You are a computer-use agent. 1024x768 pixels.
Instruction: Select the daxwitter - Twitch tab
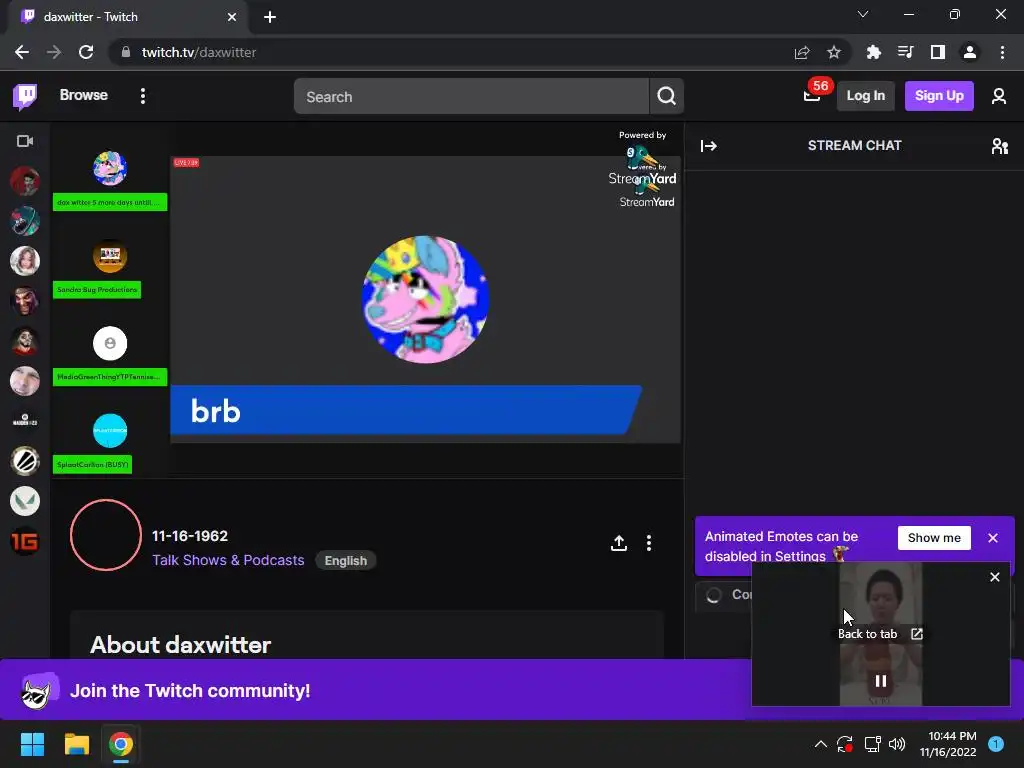(x=127, y=17)
